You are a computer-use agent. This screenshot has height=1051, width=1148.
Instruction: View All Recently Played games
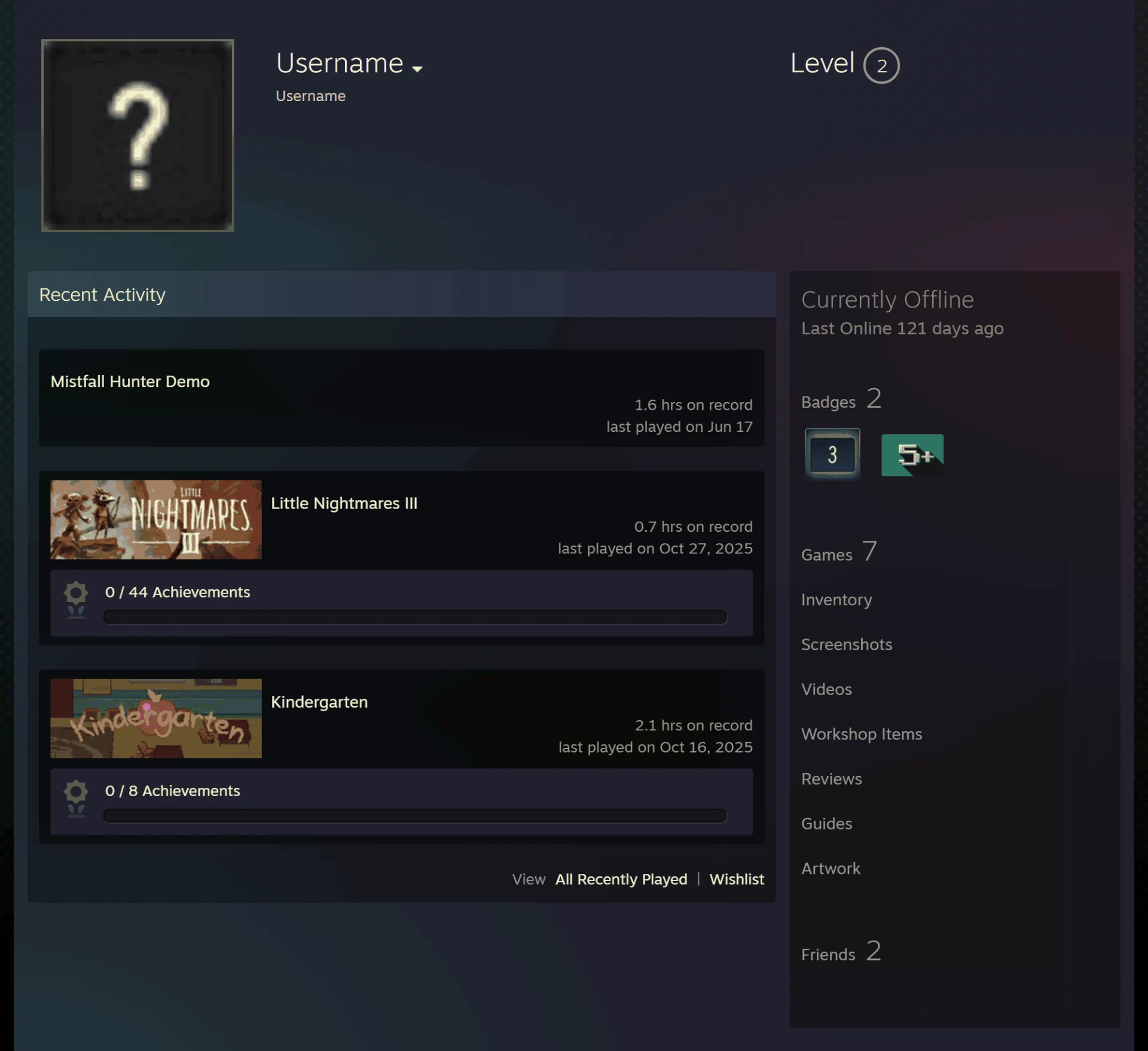pos(621,879)
